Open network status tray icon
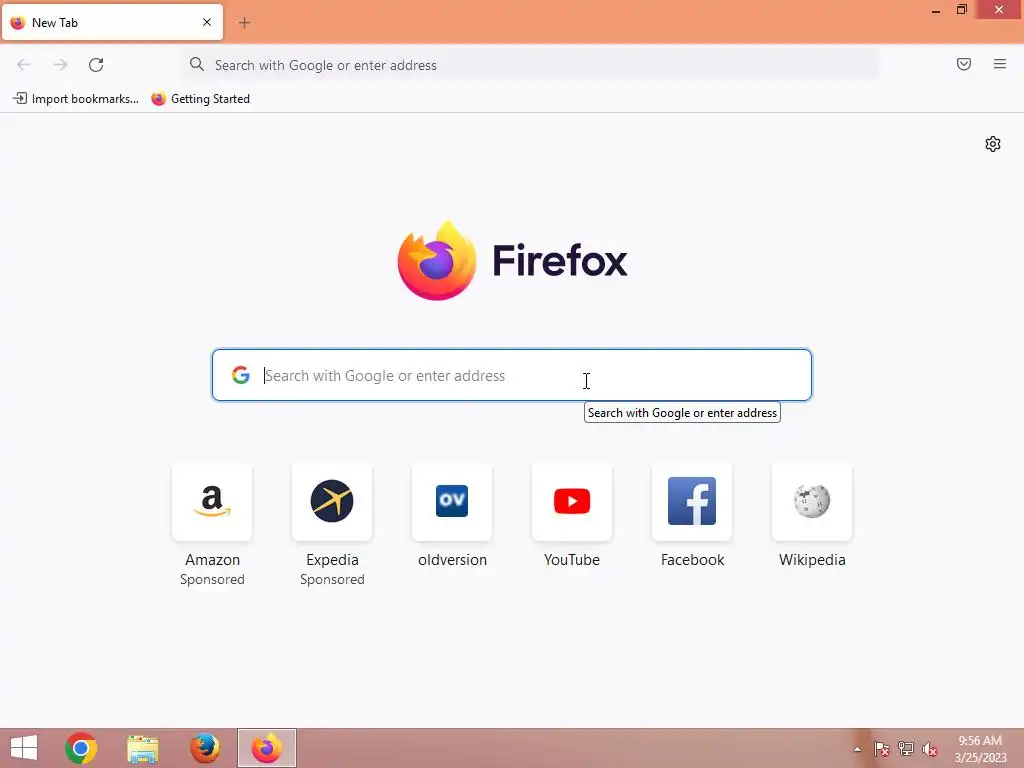 tap(906, 749)
